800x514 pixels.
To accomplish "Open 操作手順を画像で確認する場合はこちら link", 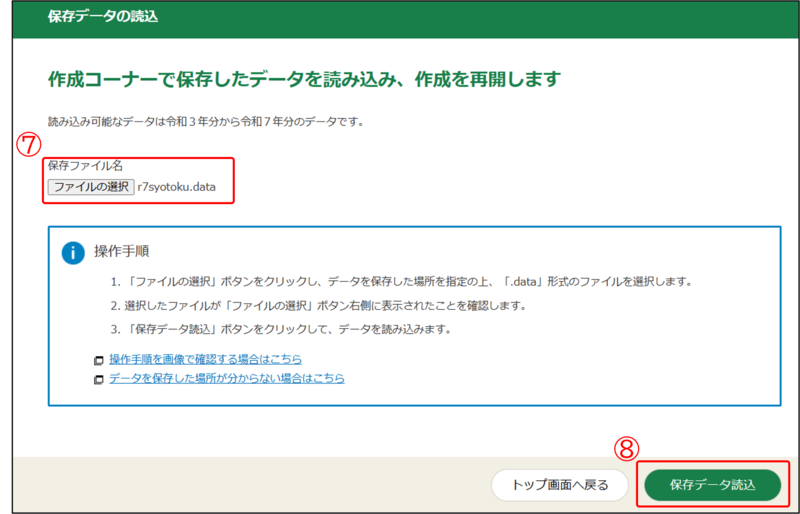I will [205, 359].
